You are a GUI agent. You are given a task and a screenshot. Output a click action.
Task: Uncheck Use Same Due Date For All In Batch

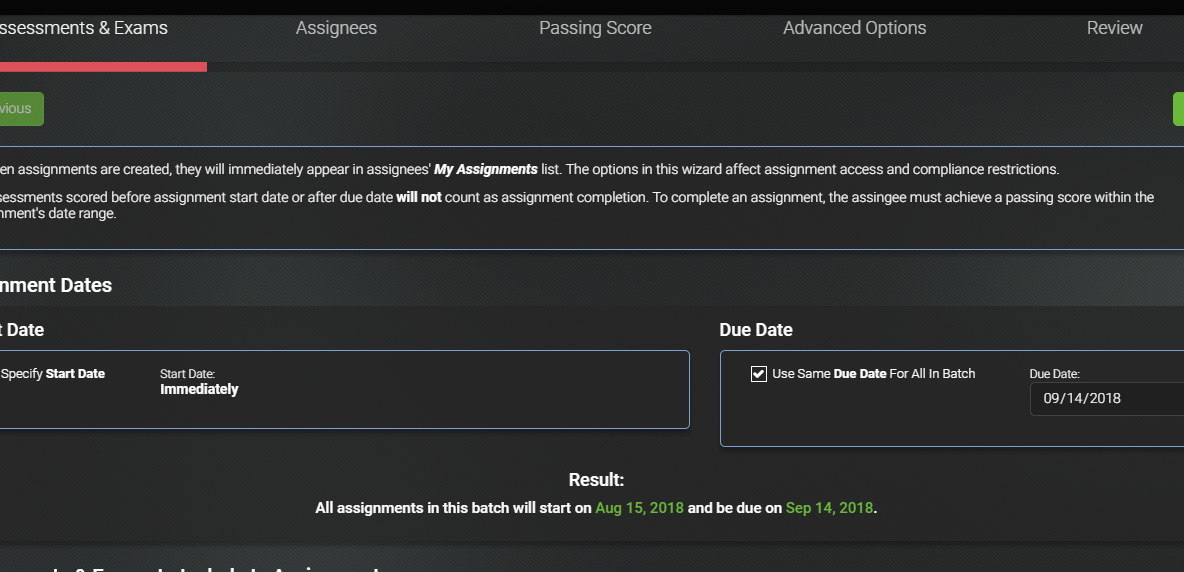tap(759, 374)
